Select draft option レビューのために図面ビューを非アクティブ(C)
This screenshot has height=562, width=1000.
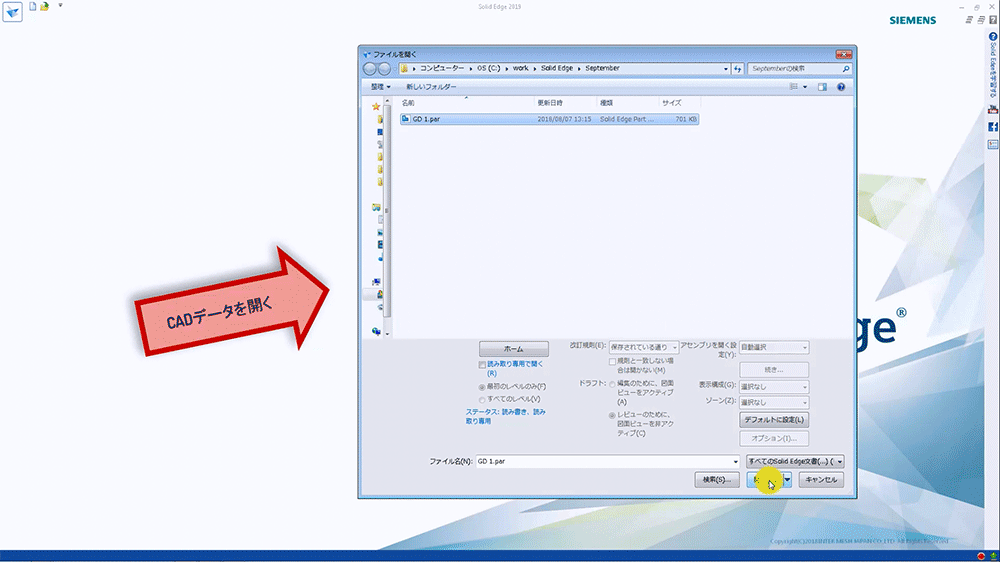coord(612,415)
